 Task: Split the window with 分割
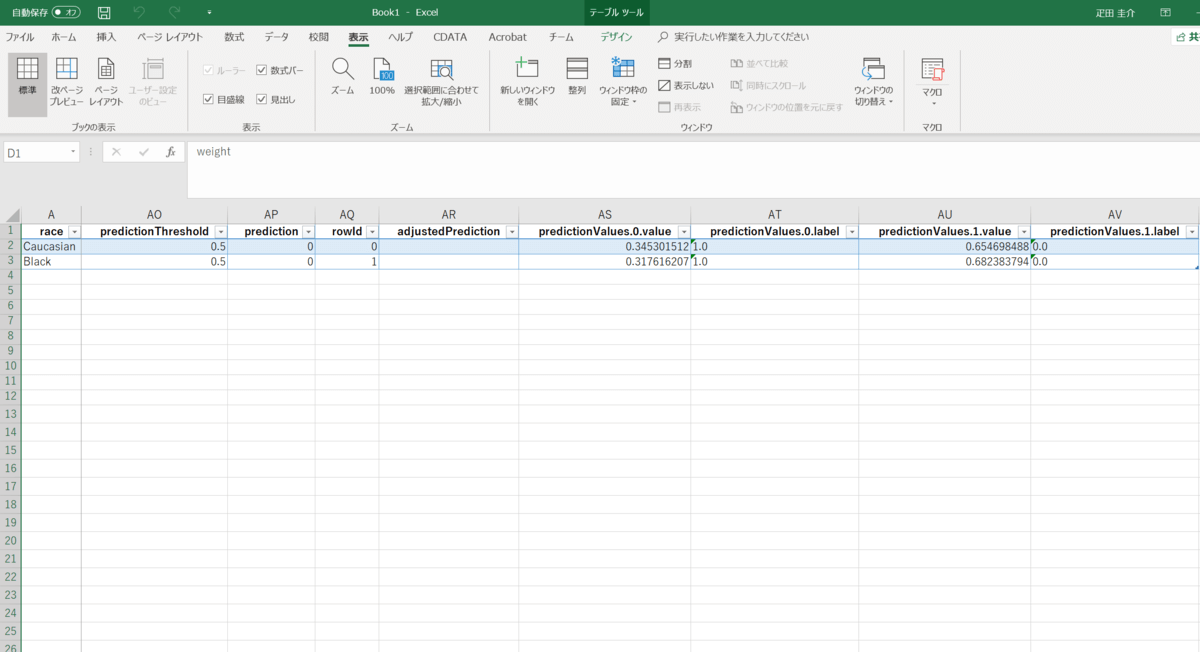(675, 64)
